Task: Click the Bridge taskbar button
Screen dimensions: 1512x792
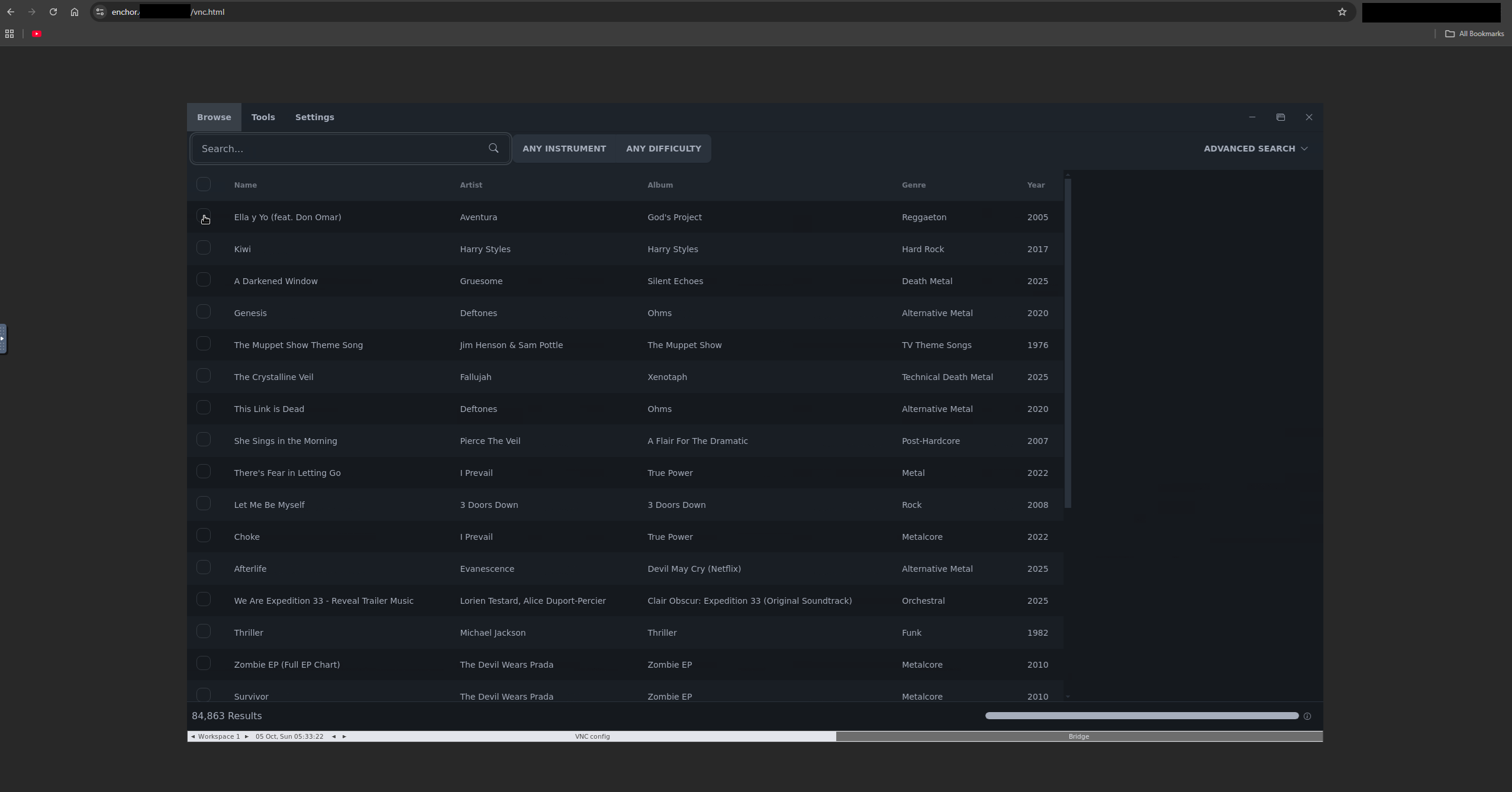Action: [1078, 736]
